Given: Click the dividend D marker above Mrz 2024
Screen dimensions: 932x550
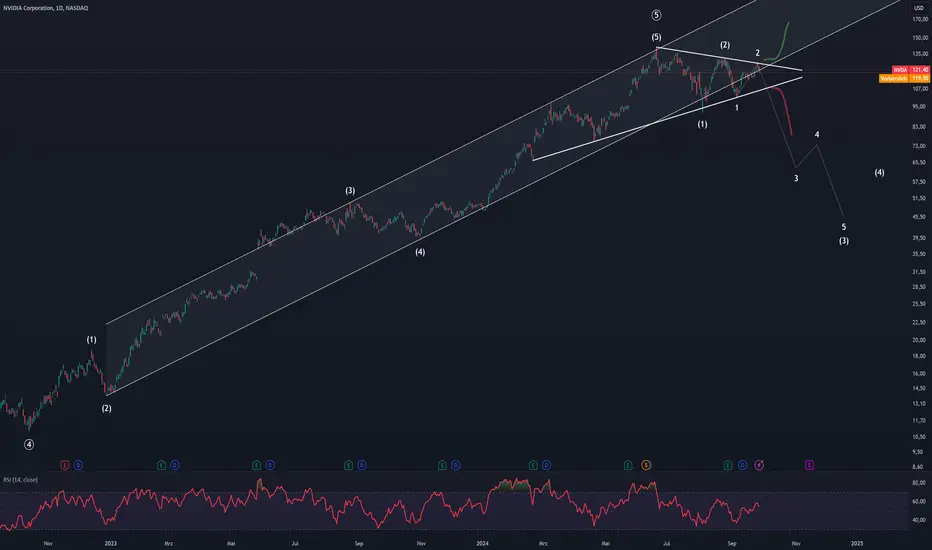Looking at the screenshot, I should tap(546, 465).
